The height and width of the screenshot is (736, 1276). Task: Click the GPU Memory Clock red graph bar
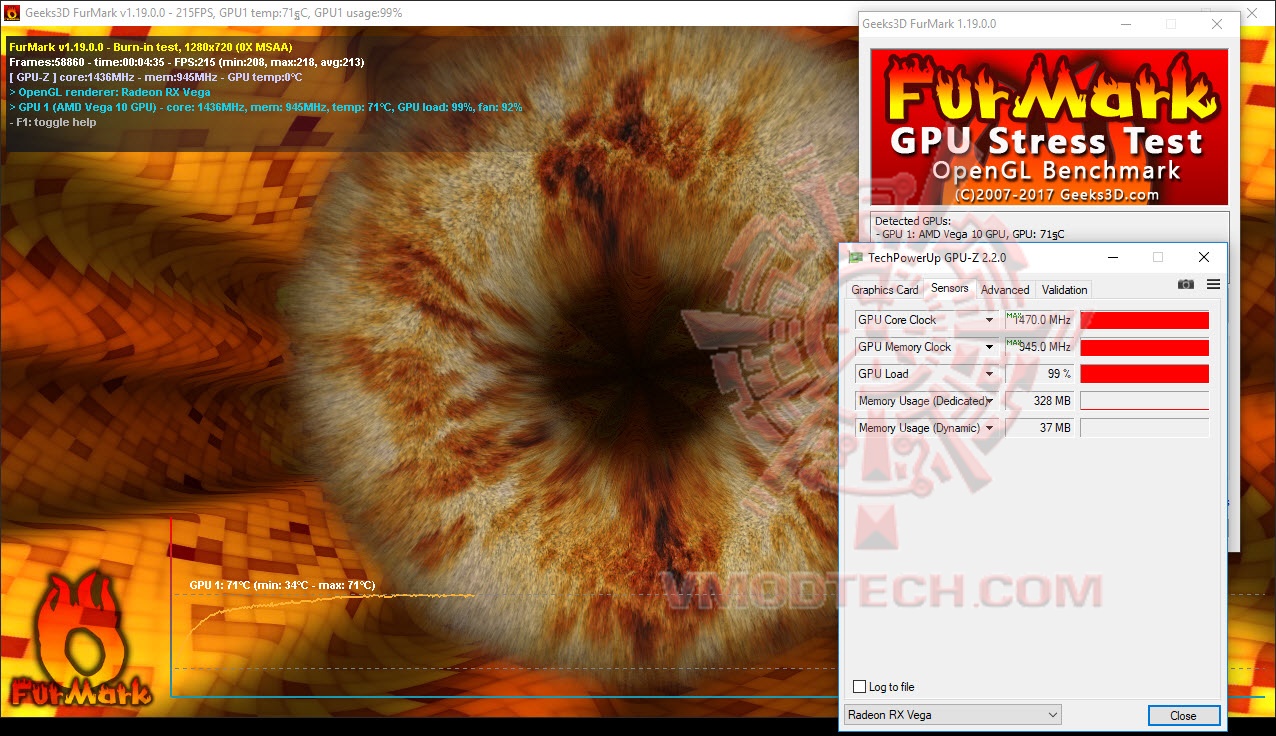point(1144,347)
